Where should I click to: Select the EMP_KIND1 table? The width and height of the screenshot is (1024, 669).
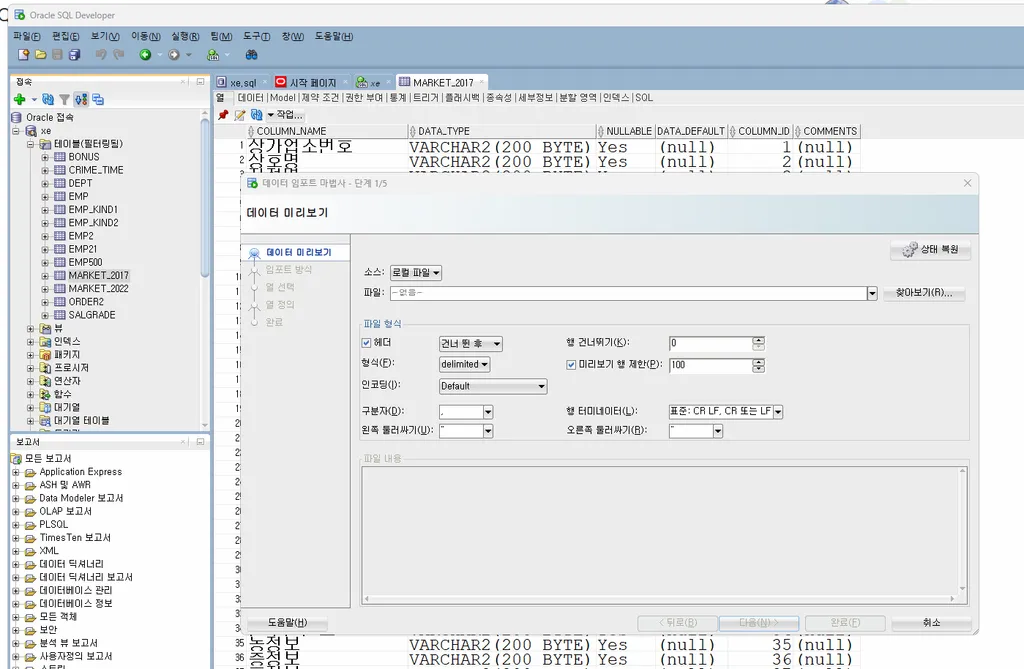point(93,210)
